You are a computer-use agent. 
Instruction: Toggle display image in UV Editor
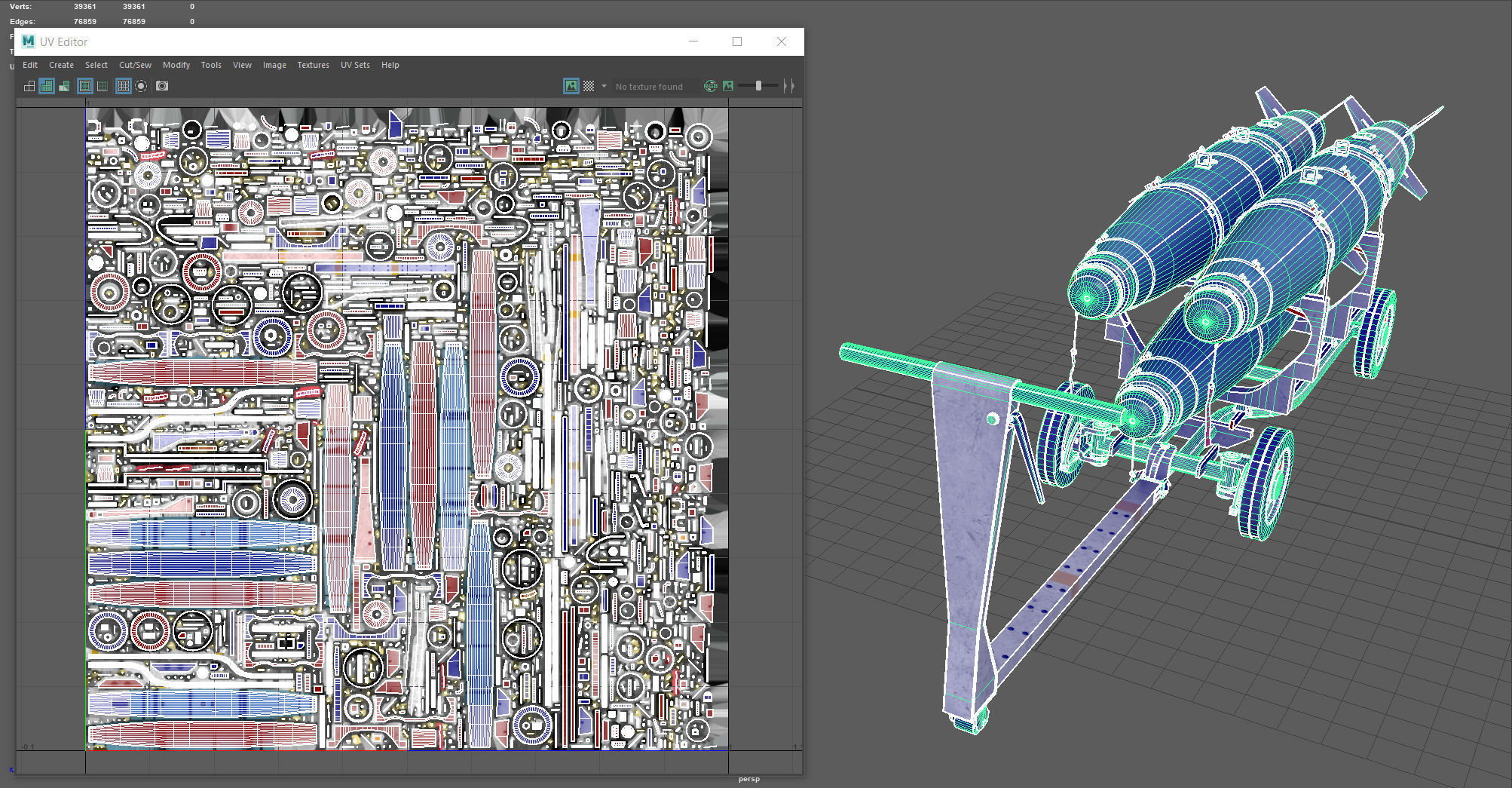tap(571, 86)
